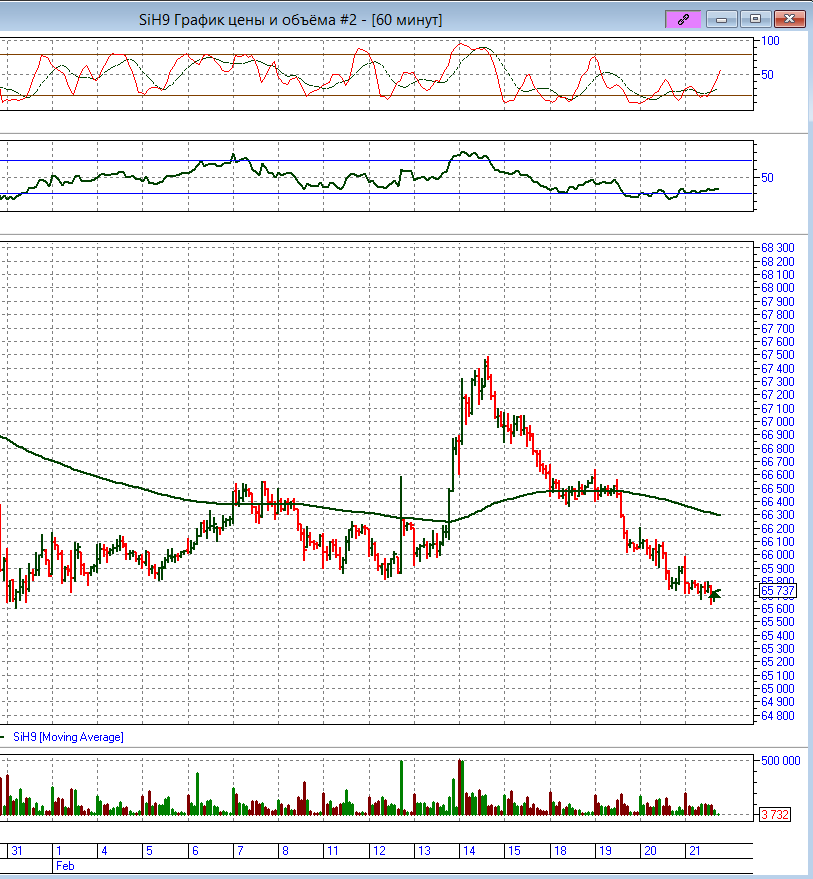
Task: Click the window title SiH9 График цены и объёма
Action: (290, 20)
